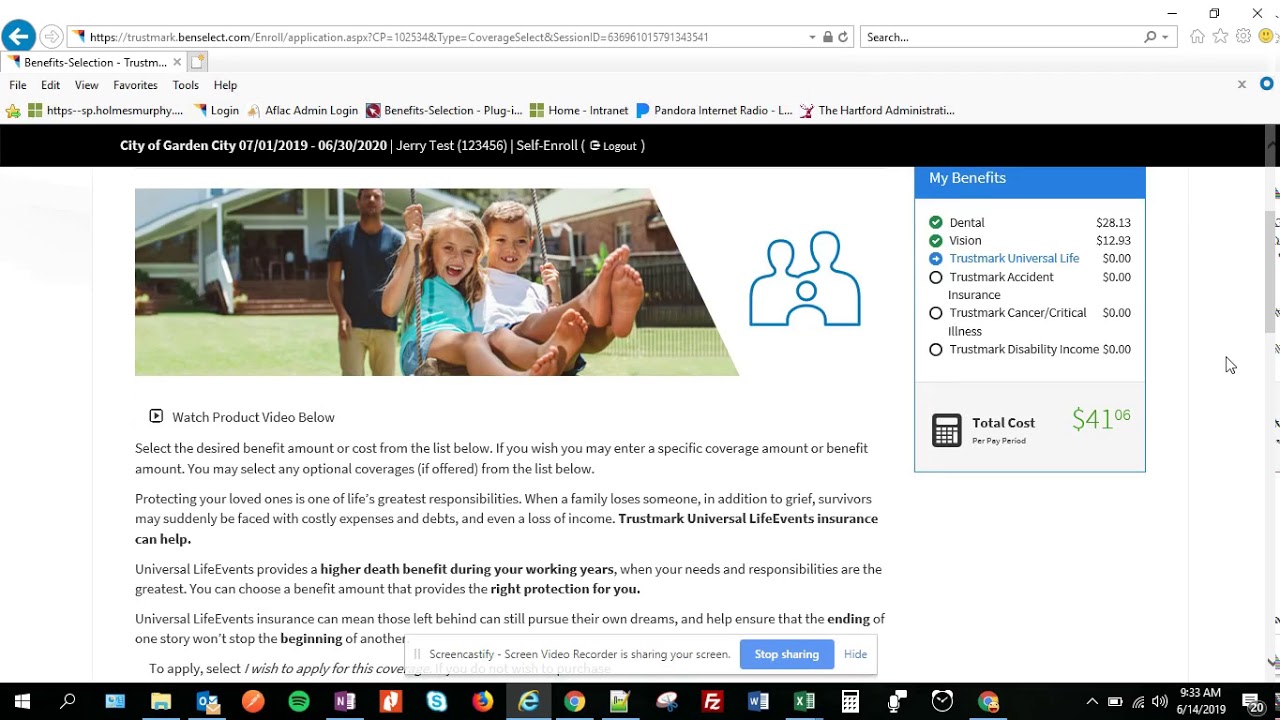This screenshot has width=1280, height=720.
Task: Open Windows search magnifier on taskbar
Action: 68,702
